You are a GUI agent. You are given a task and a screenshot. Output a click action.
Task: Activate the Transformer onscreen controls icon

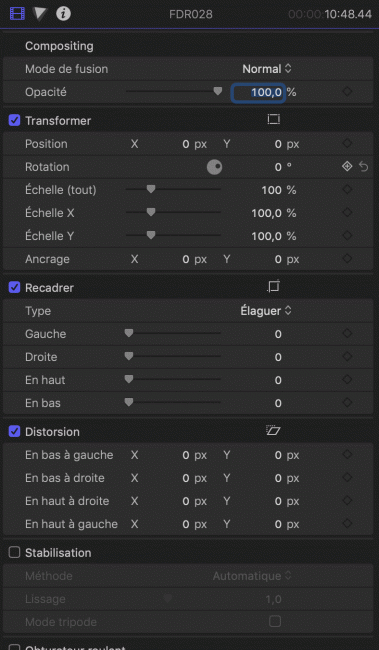click(x=273, y=120)
